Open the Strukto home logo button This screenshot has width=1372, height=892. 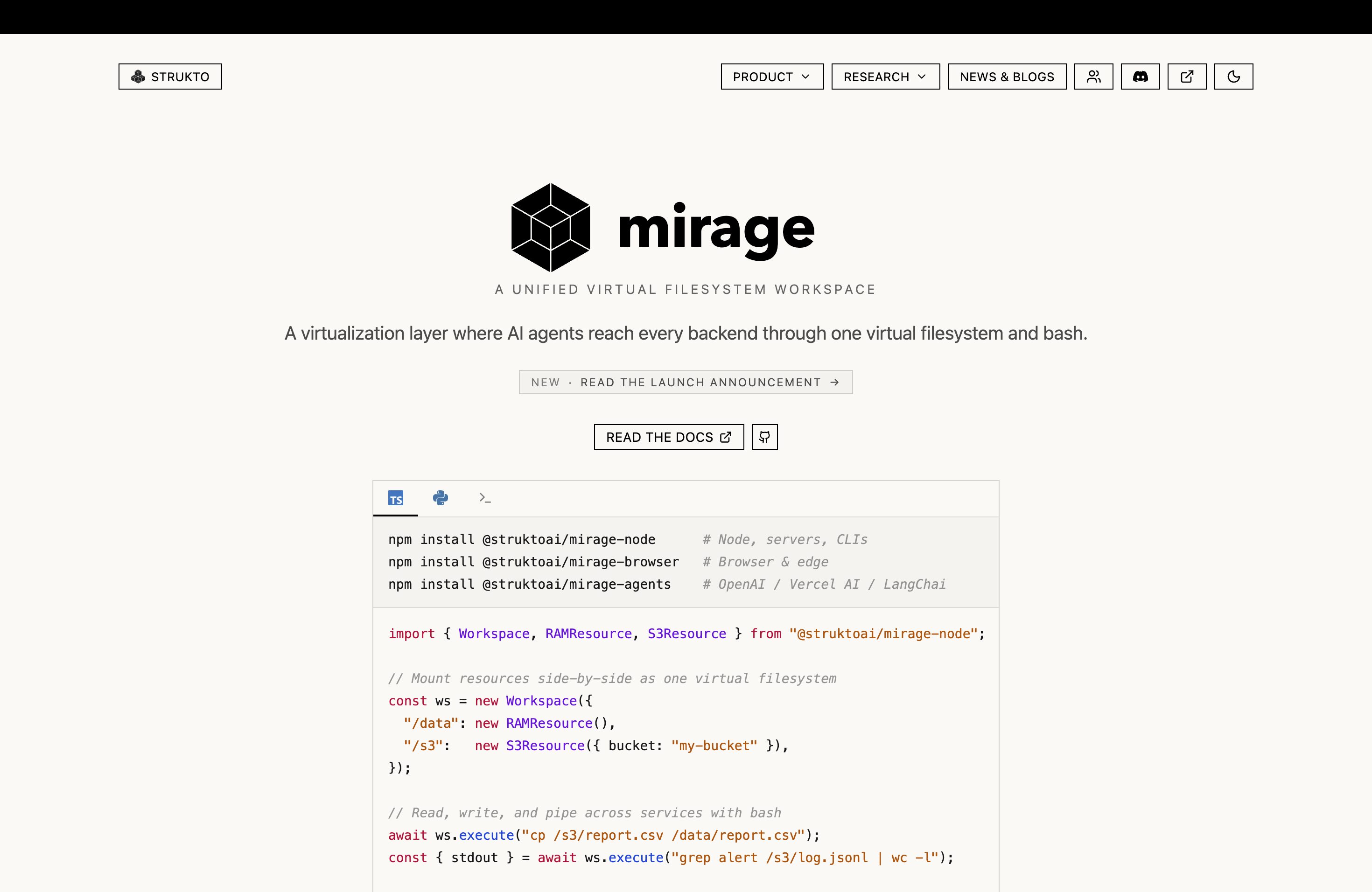[x=170, y=77]
